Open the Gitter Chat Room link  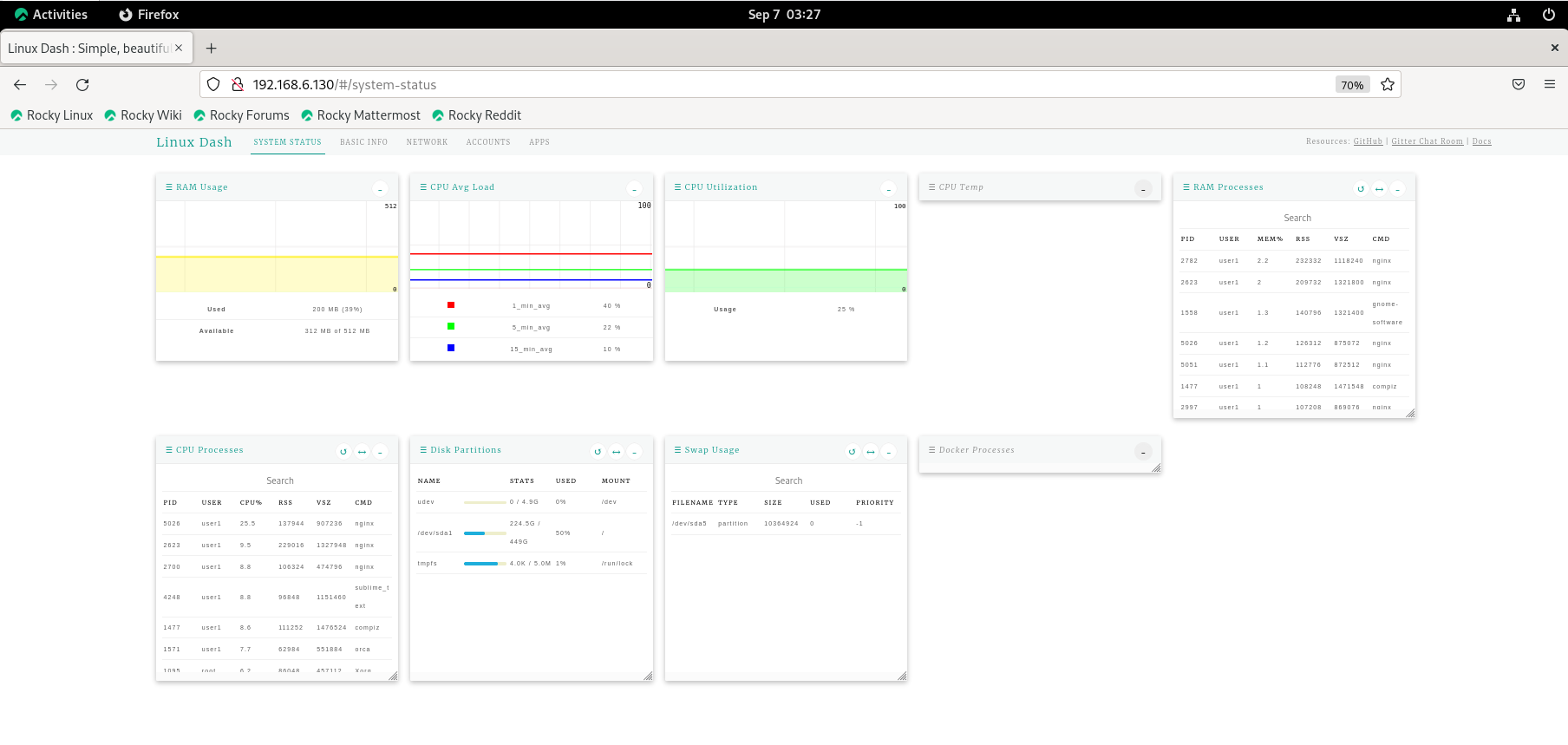click(x=1427, y=141)
